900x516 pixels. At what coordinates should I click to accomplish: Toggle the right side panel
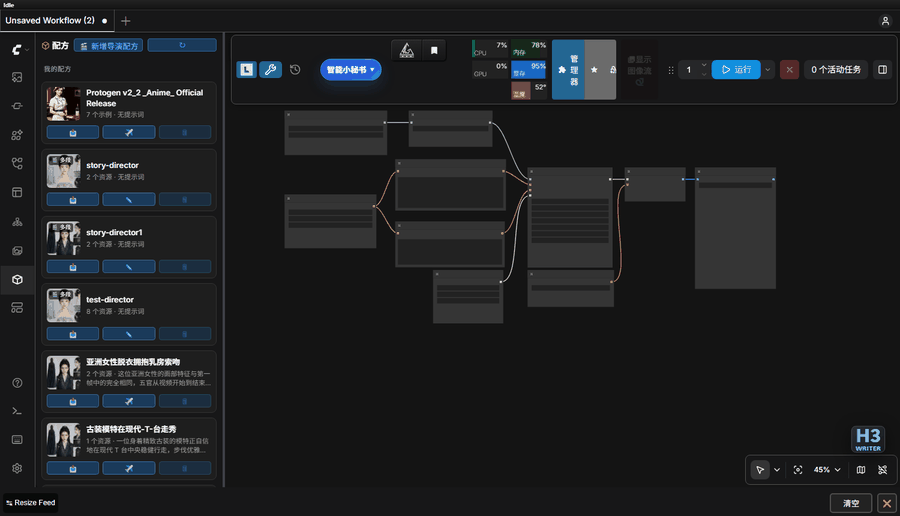[x=883, y=69]
